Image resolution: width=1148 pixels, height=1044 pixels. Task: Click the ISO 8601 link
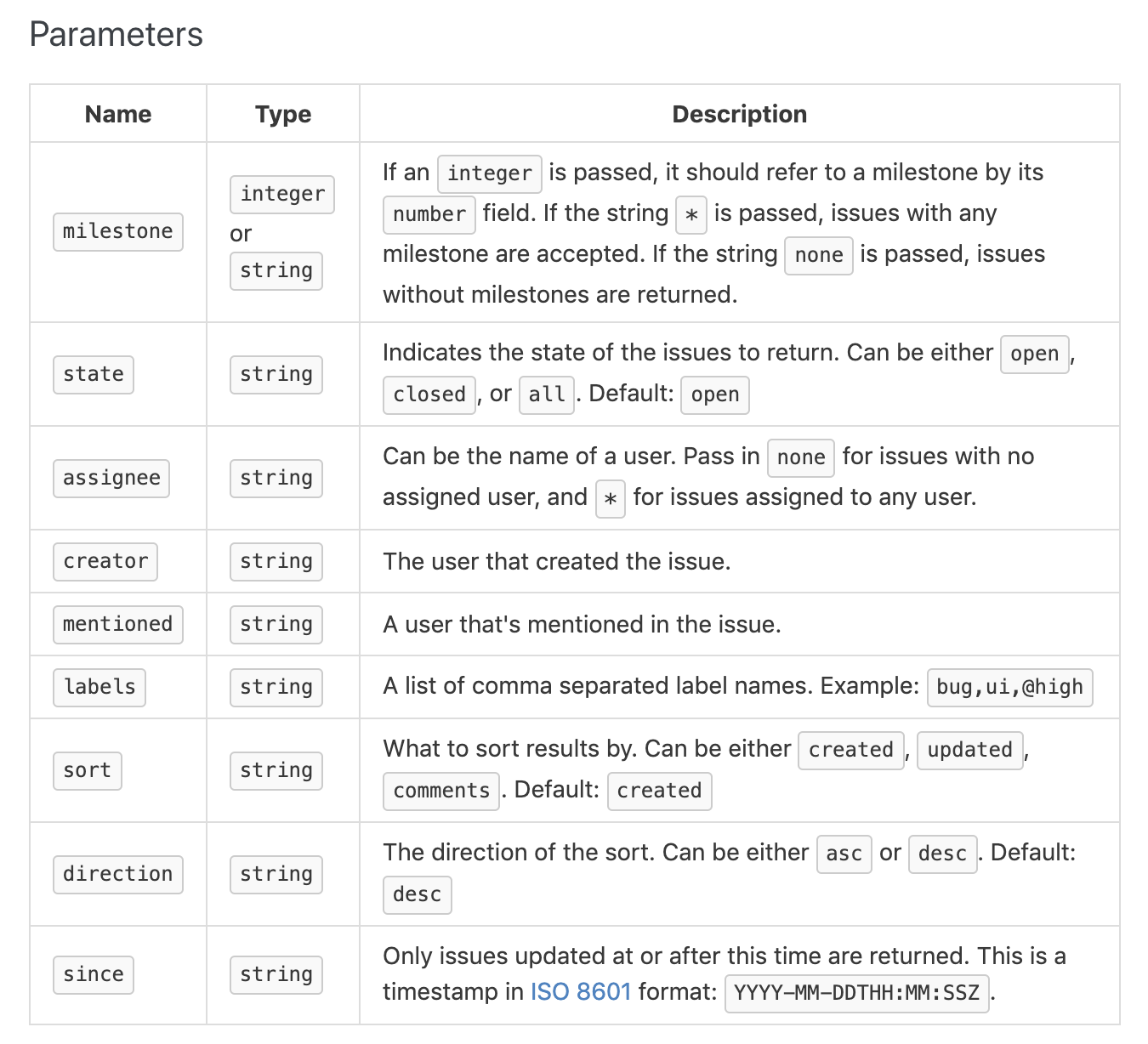[x=581, y=992]
